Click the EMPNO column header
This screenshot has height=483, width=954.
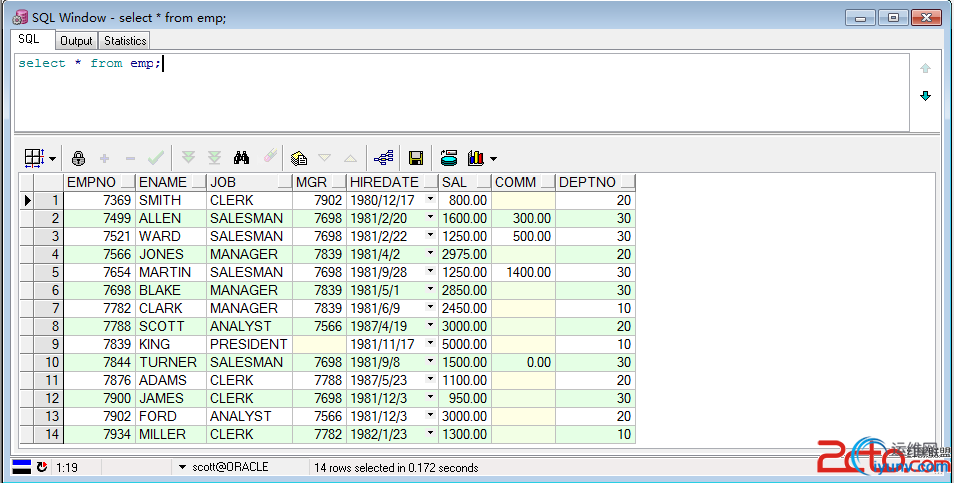(x=99, y=182)
